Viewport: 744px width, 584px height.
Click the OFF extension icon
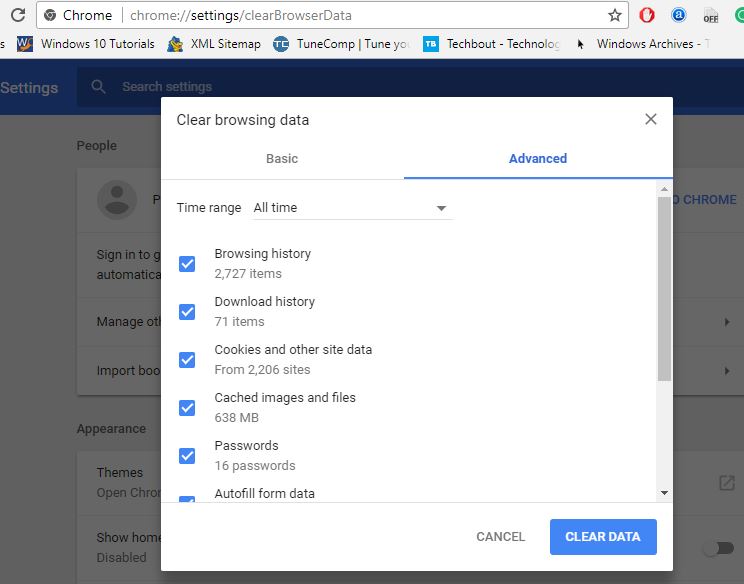point(710,16)
